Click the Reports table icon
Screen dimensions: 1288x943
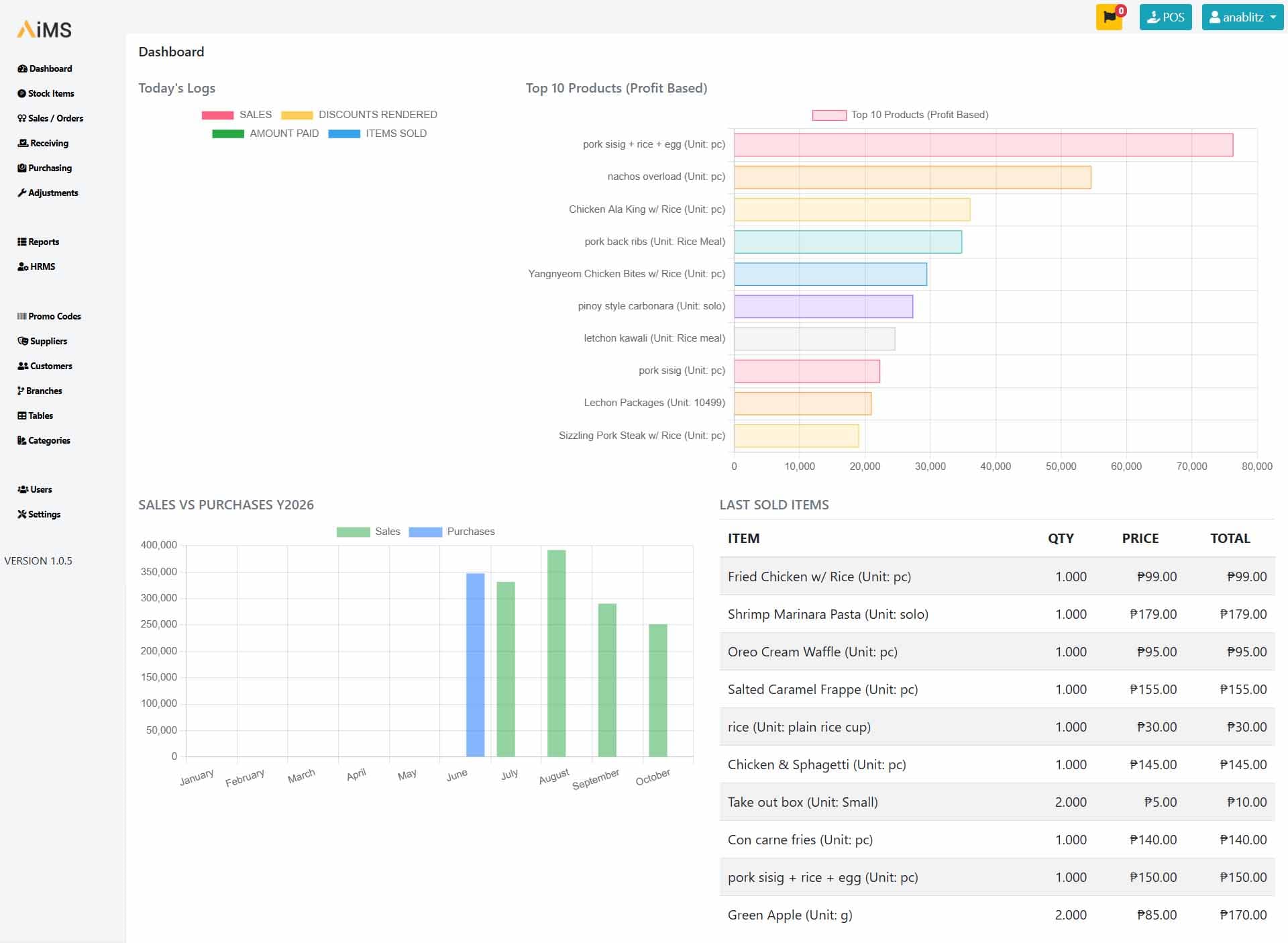click(x=21, y=242)
